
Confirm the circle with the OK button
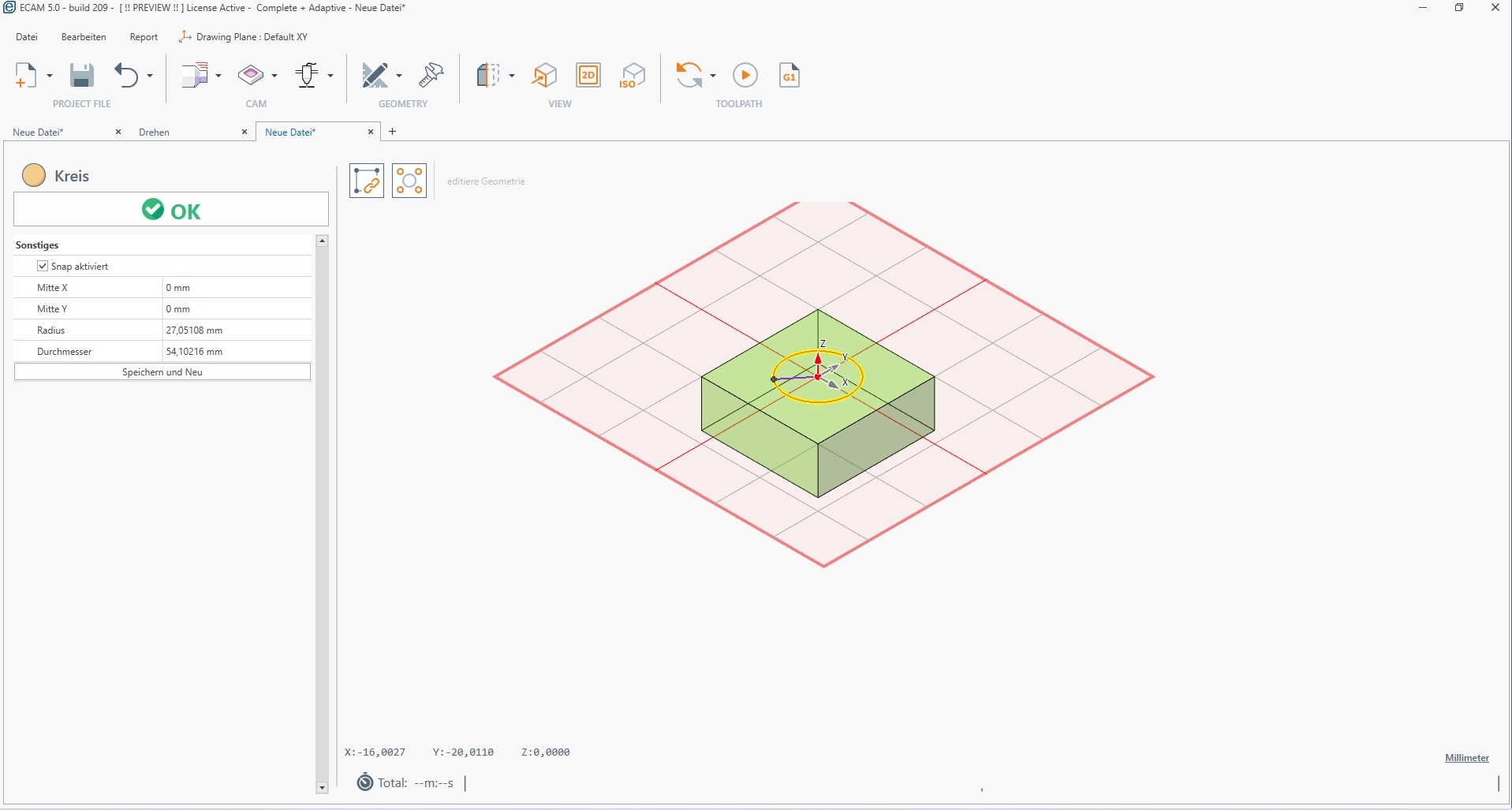click(171, 211)
